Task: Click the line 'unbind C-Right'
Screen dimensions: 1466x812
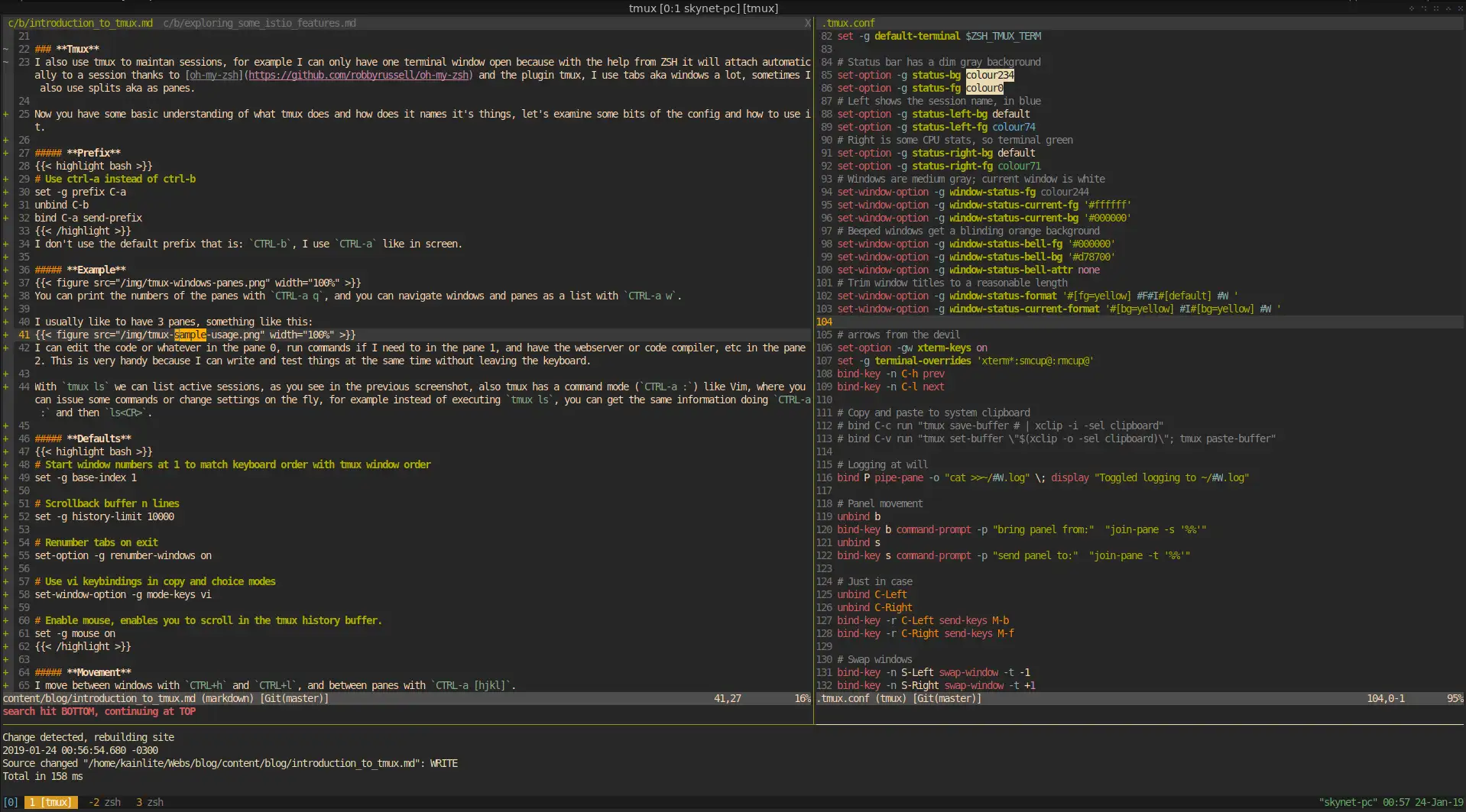Action: point(875,607)
